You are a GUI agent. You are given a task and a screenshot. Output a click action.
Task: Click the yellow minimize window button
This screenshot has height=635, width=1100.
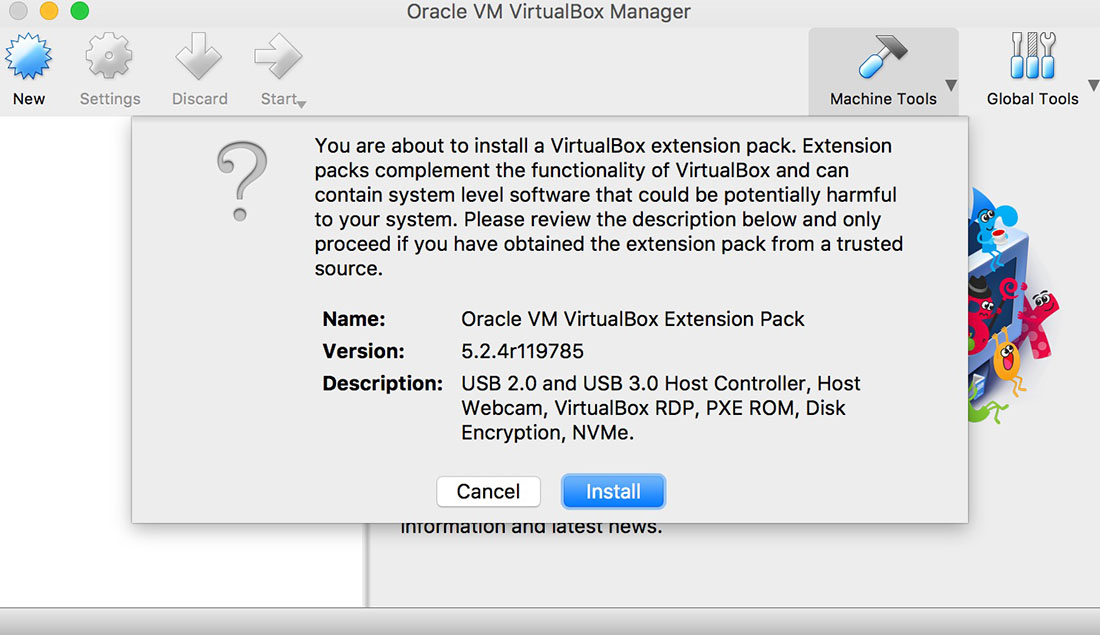click(x=49, y=11)
